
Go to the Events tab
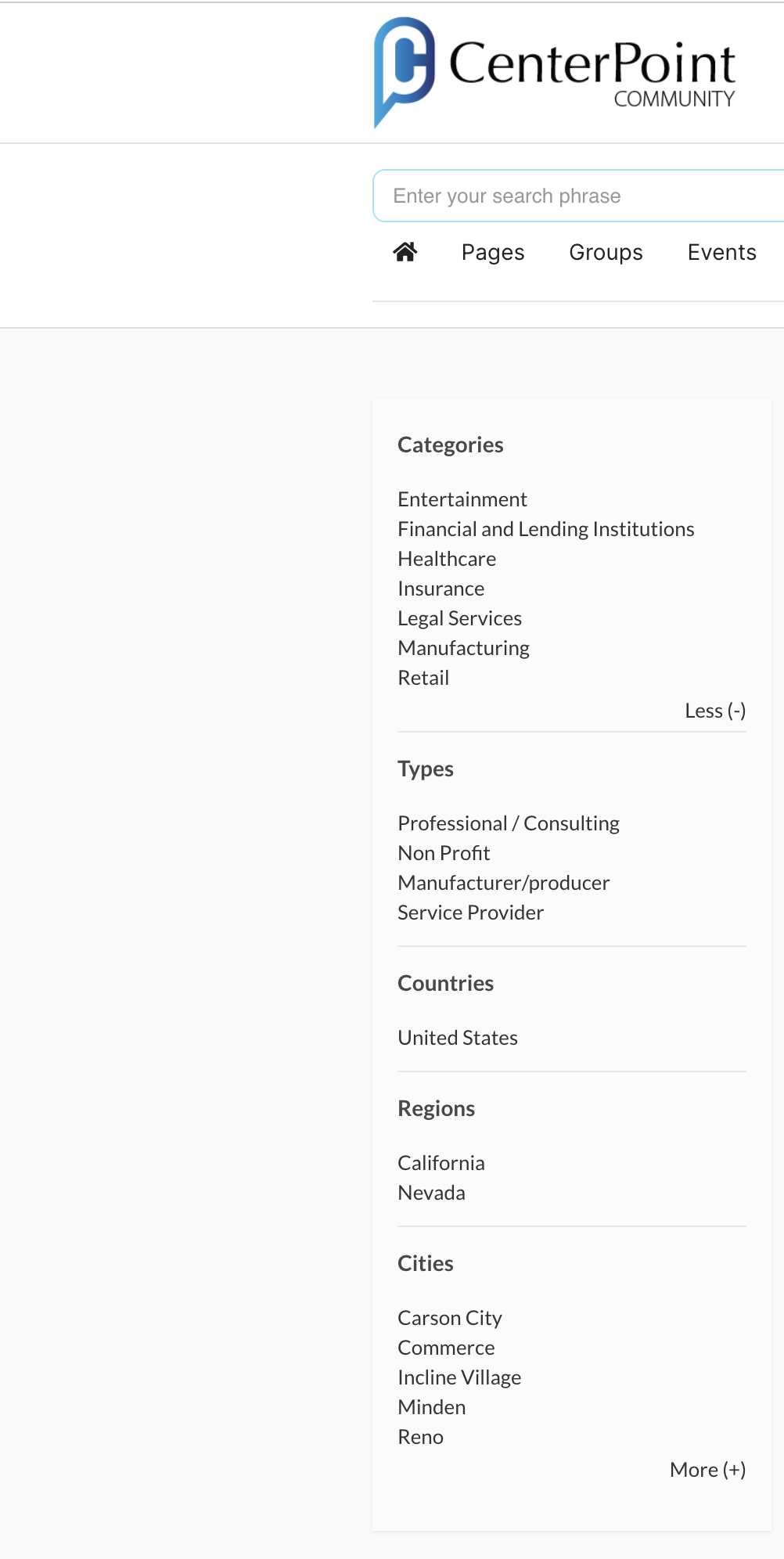point(721,252)
